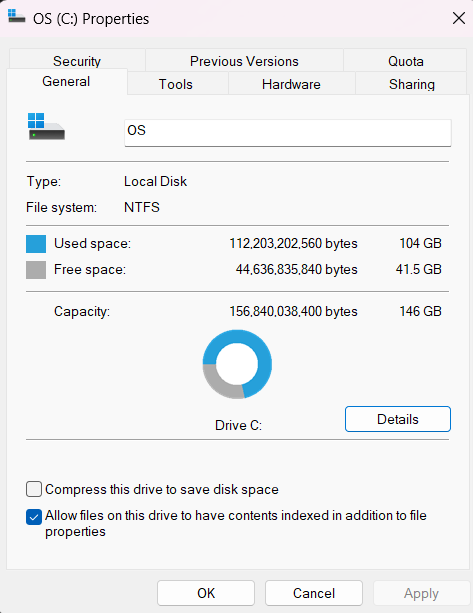Open the Security tab

[77, 61]
